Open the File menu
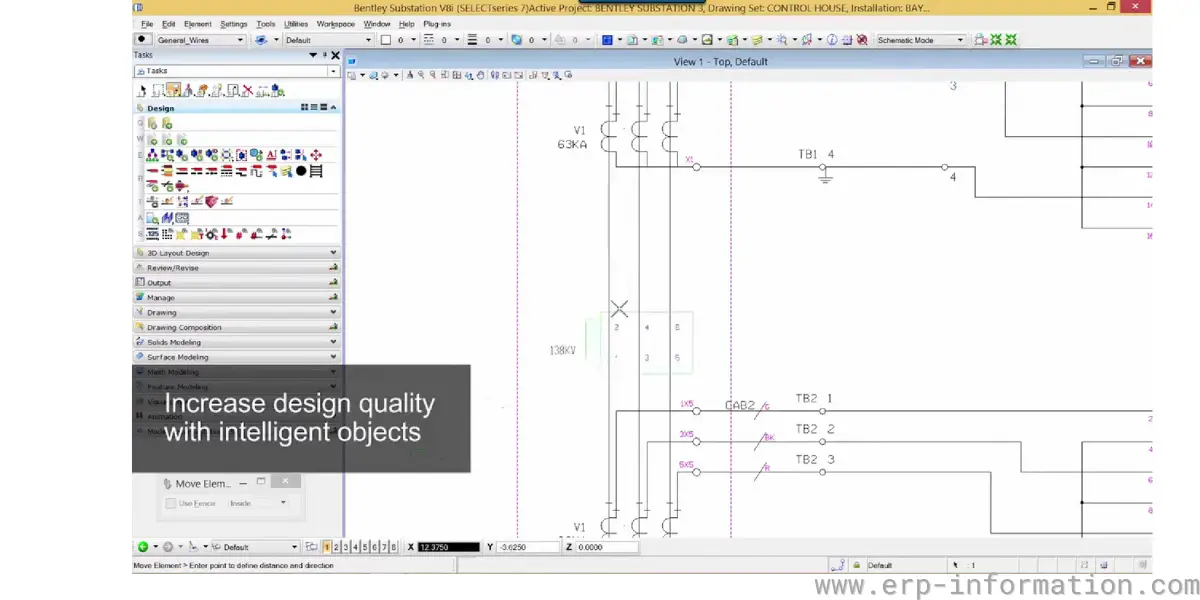 147,23
